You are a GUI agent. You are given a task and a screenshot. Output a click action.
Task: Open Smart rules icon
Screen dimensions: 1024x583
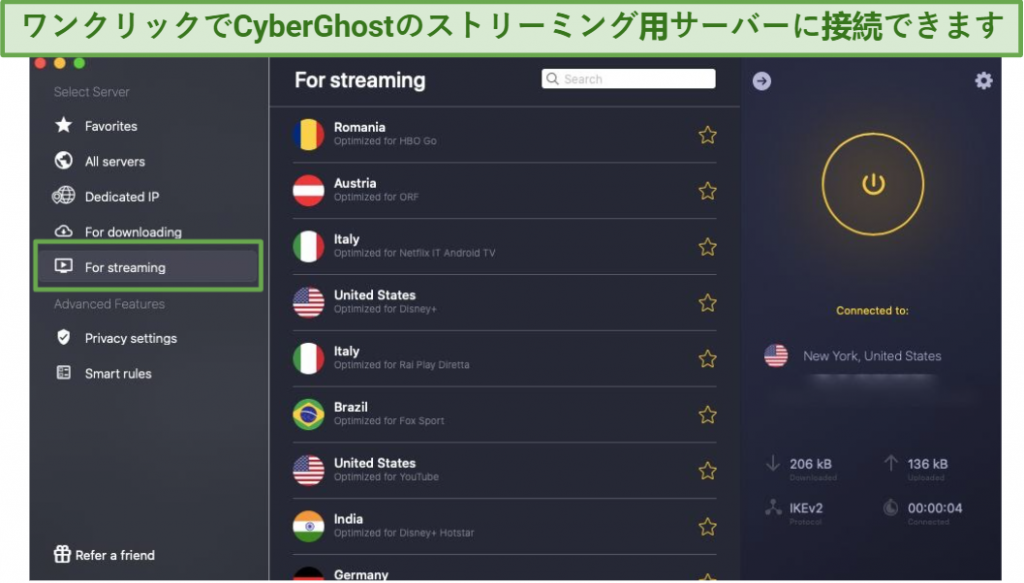tap(63, 373)
